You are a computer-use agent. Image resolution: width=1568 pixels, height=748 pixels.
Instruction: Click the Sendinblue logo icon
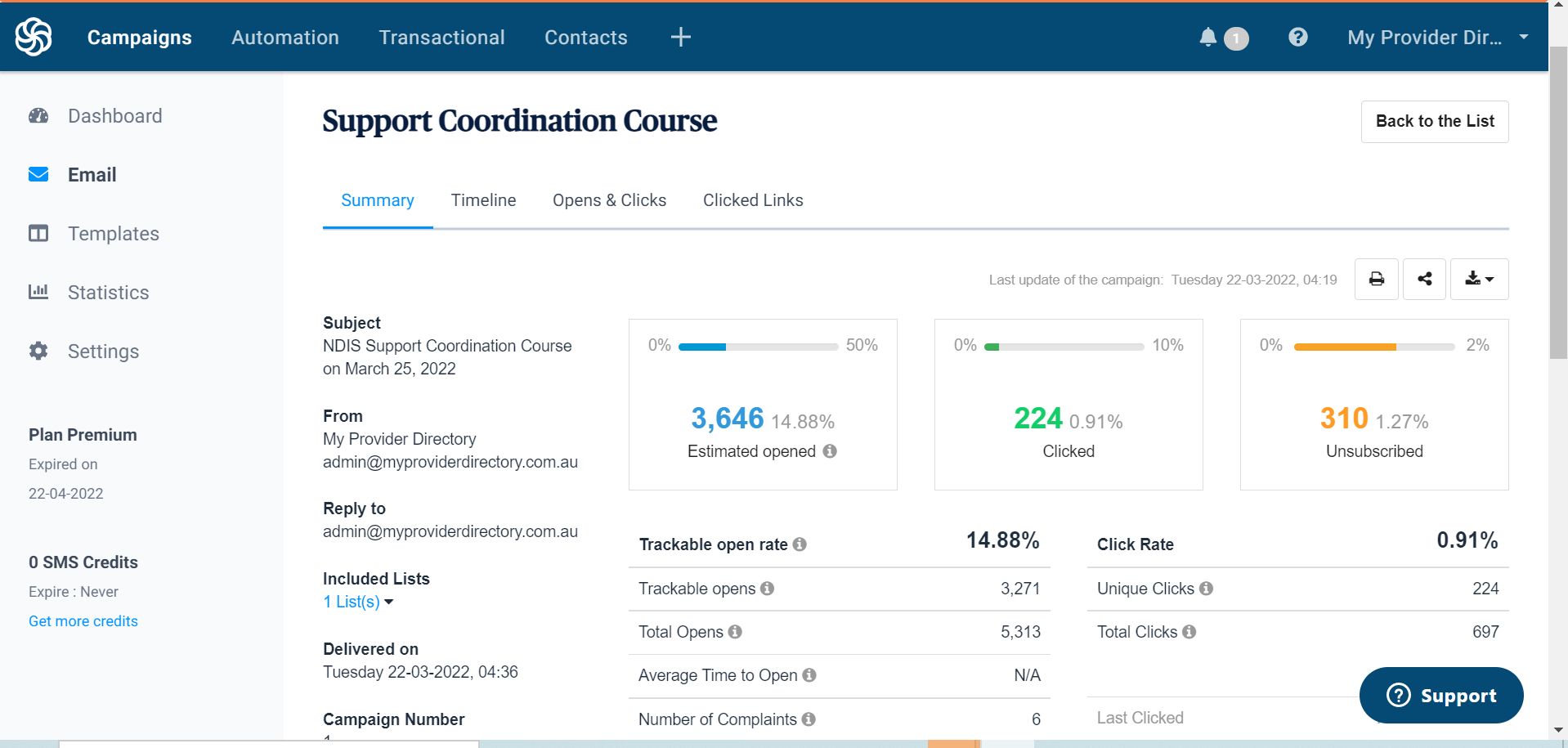point(34,37)
